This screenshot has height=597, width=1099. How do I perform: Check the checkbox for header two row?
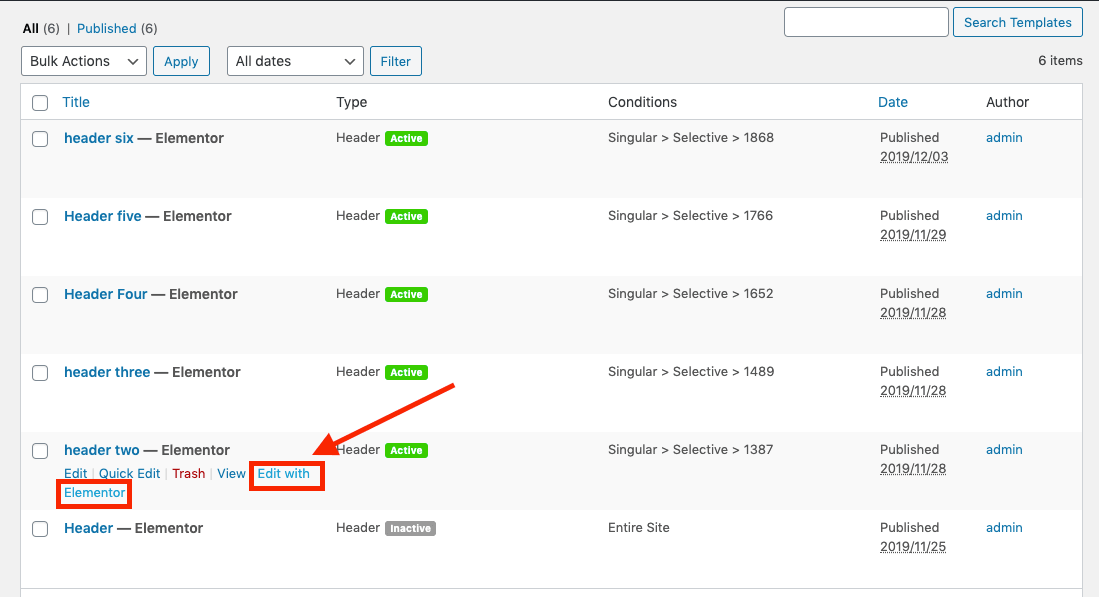point(40,451)
